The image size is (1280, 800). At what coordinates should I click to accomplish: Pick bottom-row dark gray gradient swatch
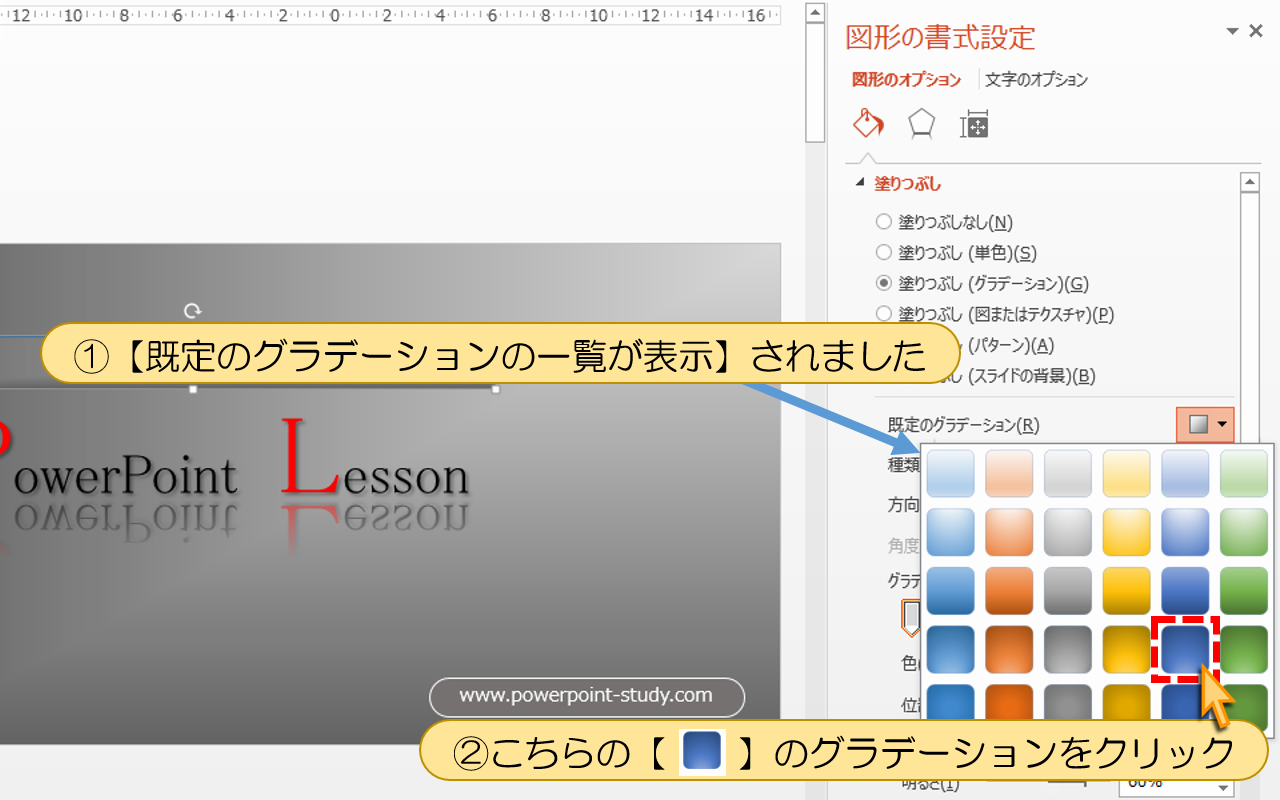pos(1068,703)
